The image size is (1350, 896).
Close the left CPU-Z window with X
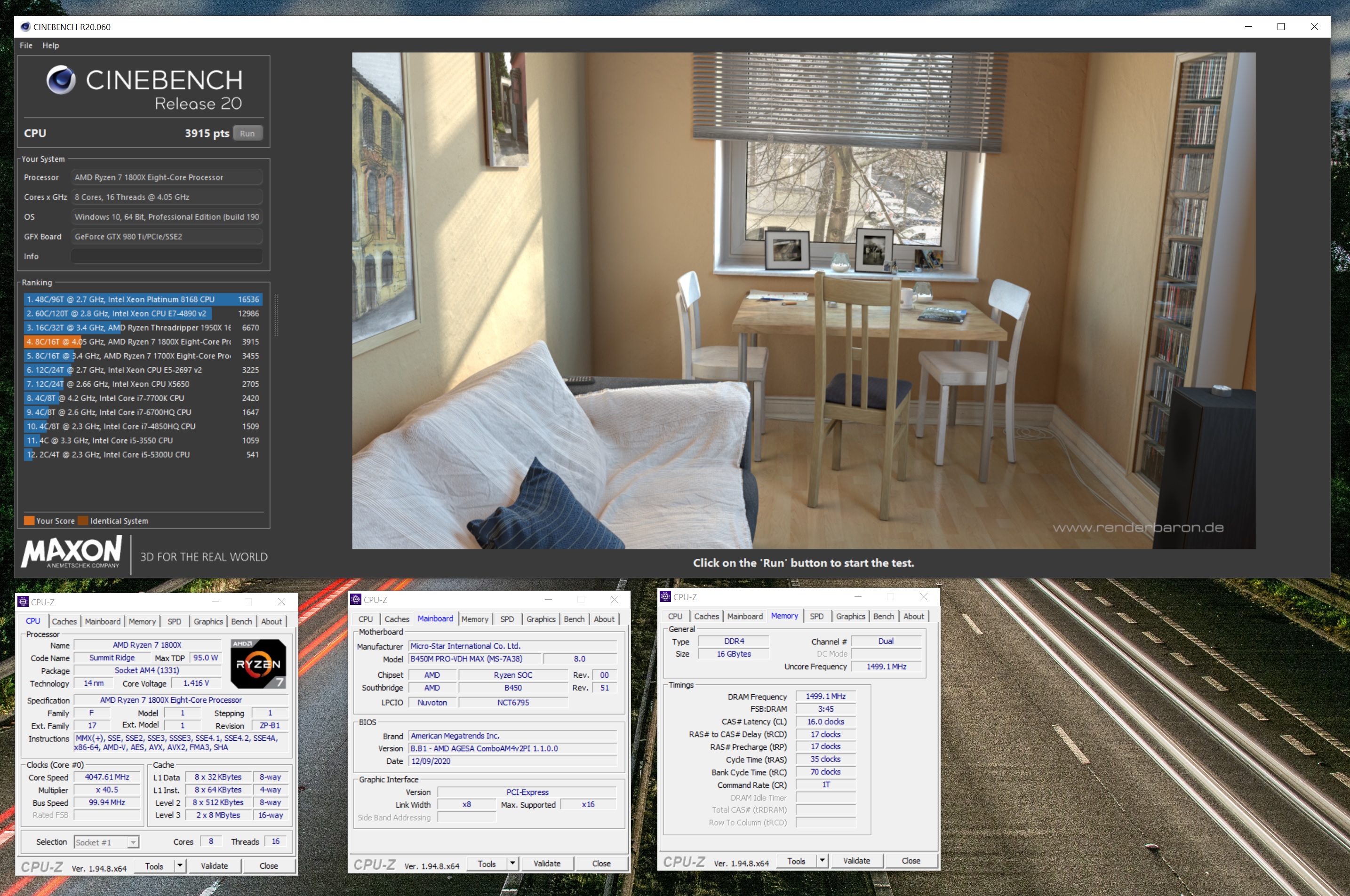click(x=281, y=602)
